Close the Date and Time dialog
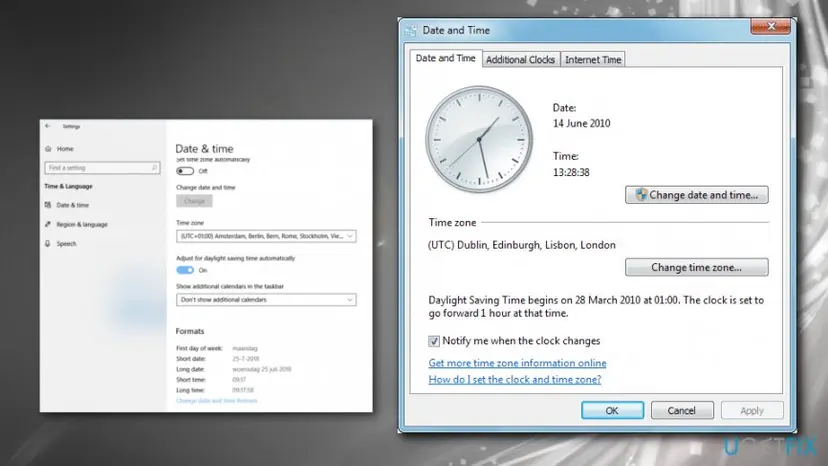Screen dimensions: 828x466 [x=770, y=26]
